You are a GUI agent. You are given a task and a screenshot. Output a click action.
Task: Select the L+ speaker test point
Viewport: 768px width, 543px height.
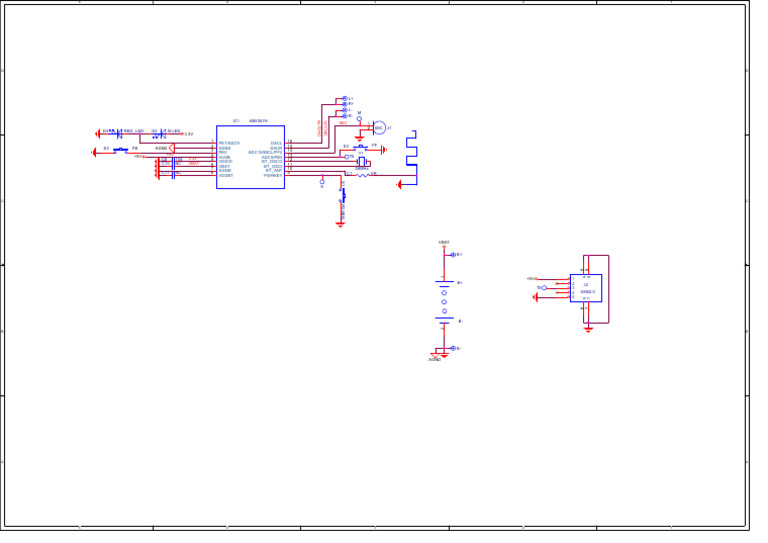point(345,98)
